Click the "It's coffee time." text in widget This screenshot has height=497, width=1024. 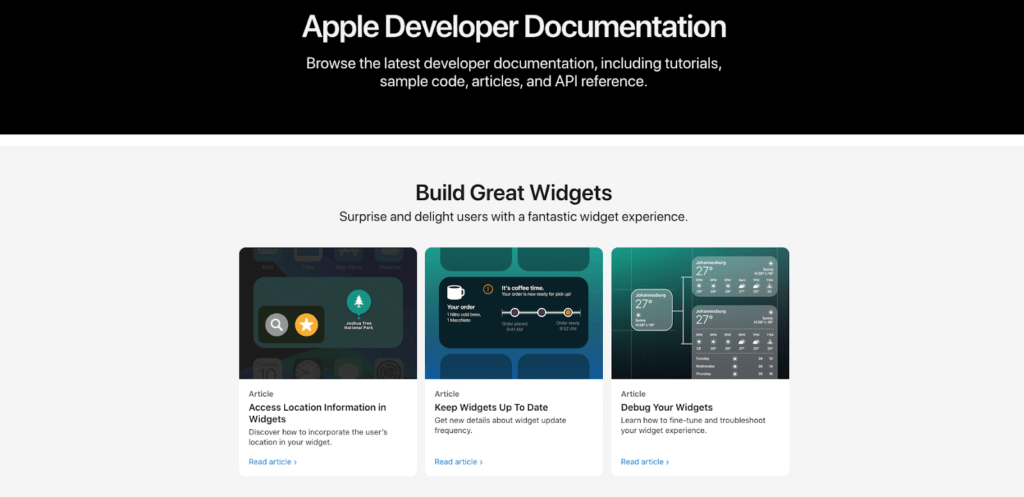(x=520, y=288)
